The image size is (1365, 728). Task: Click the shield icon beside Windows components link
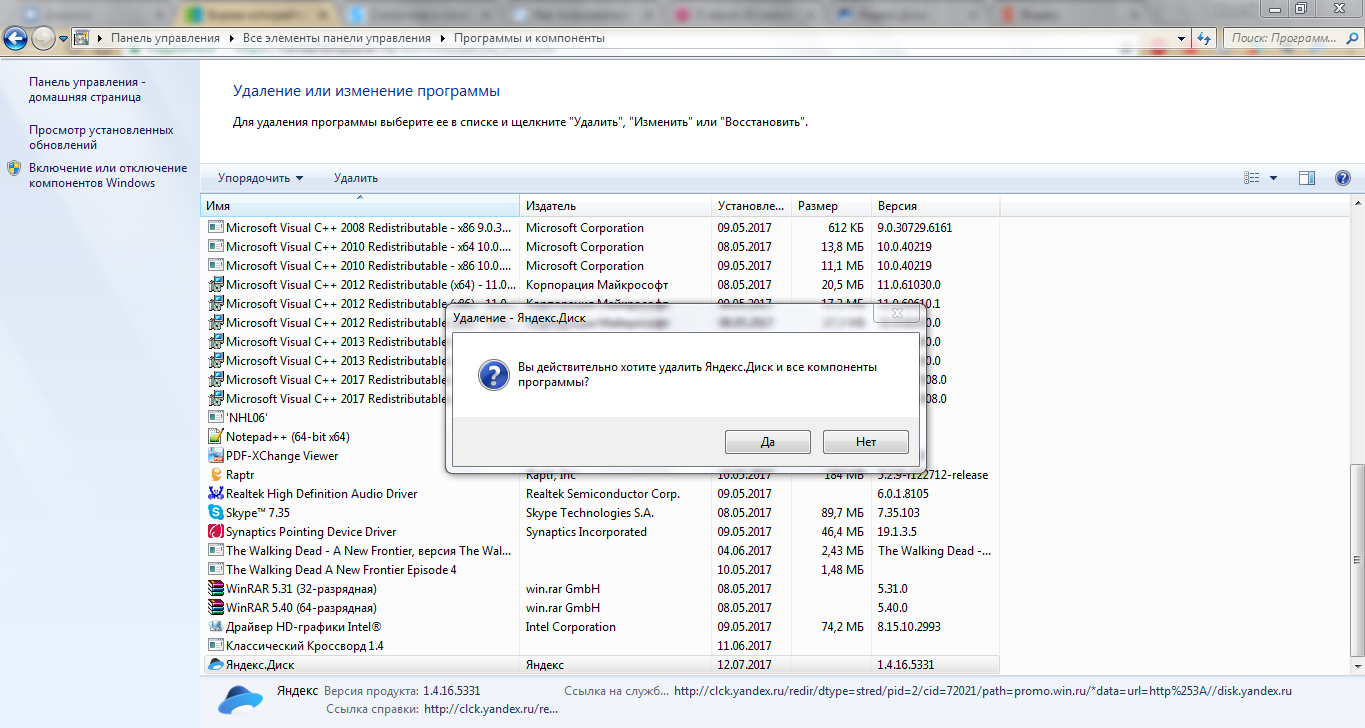(14, 168)
